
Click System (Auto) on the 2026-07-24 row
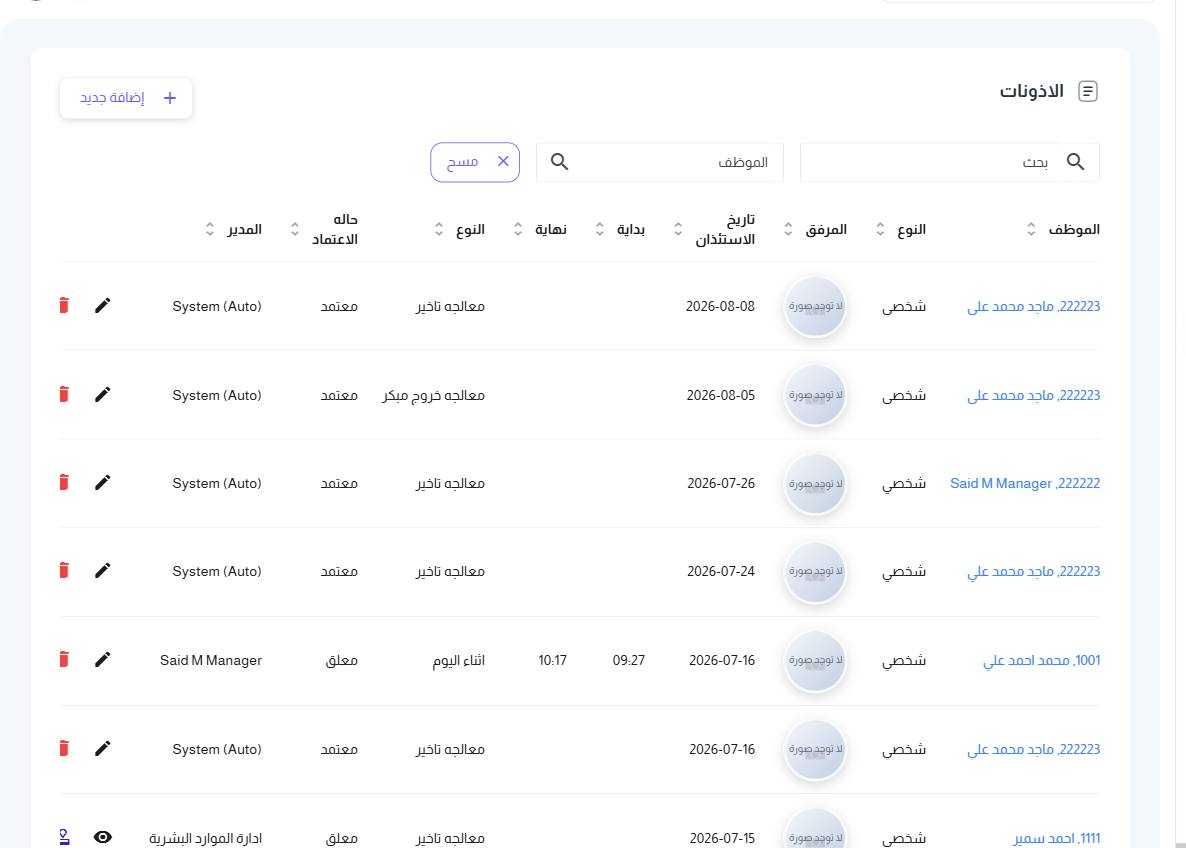pos(217,571)
